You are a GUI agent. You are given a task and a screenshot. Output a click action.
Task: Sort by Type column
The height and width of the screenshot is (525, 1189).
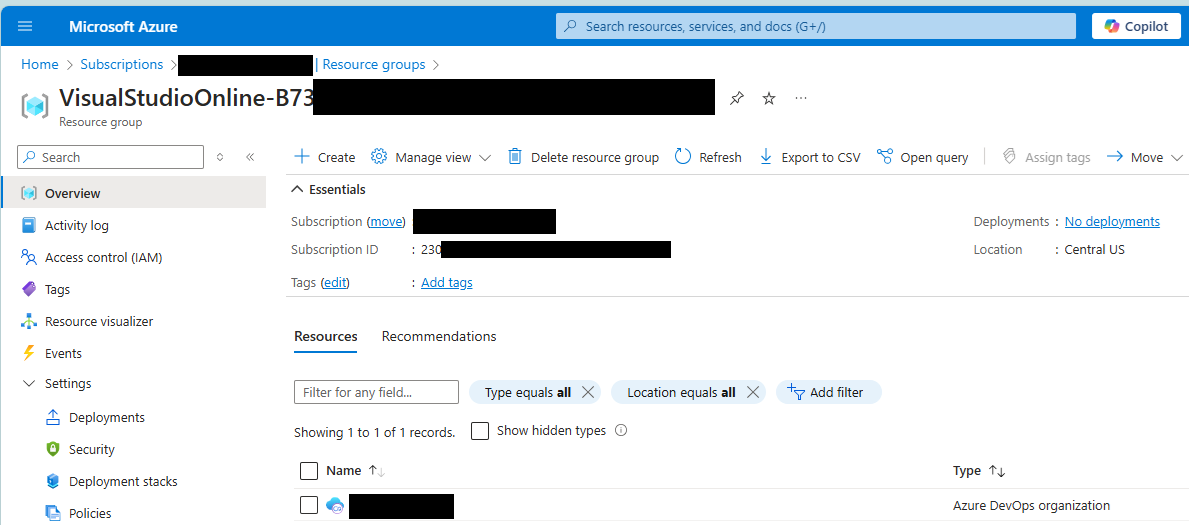(979, 470)
